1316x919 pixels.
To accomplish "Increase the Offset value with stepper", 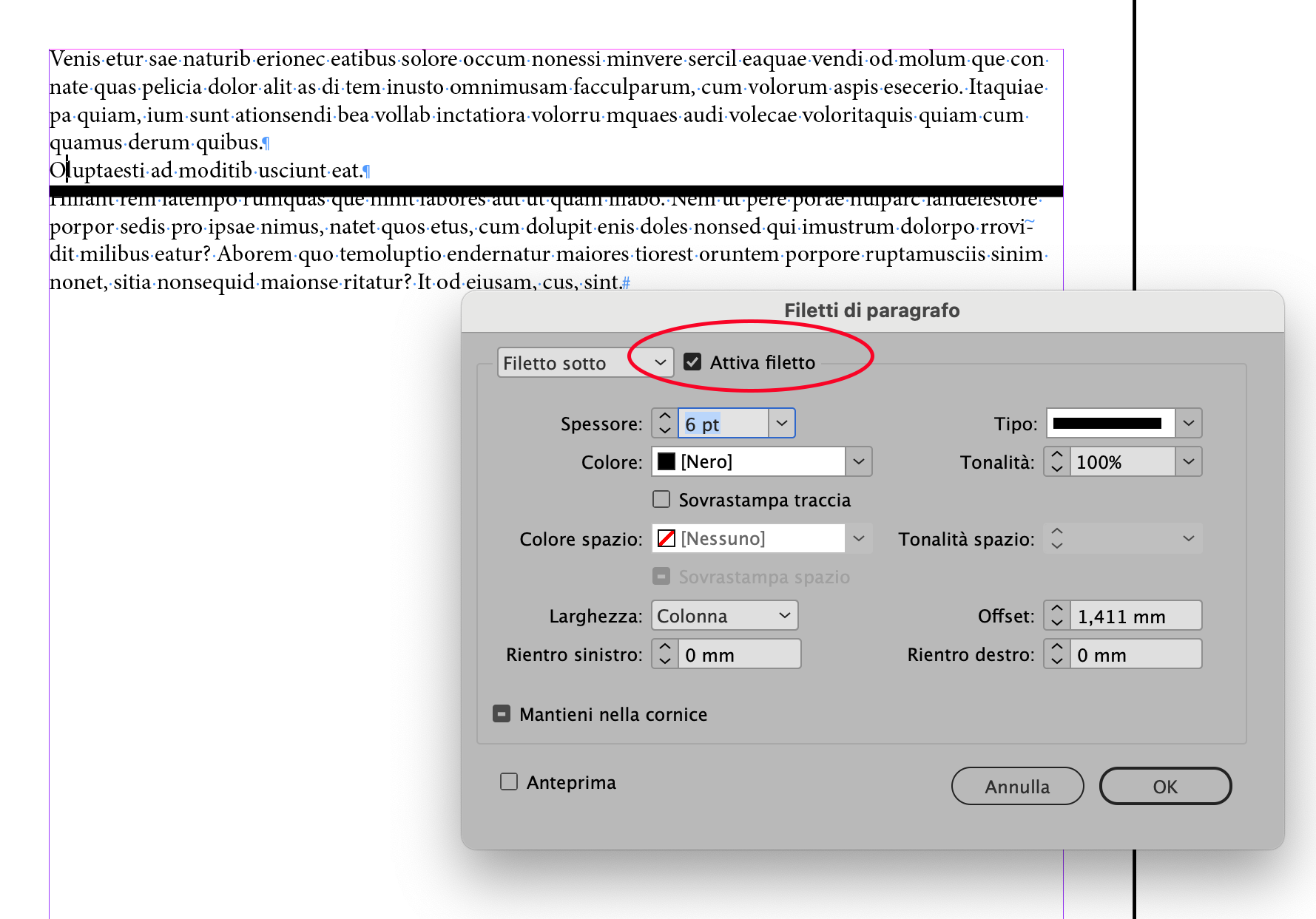I will pyautogui.click(x=1056, y=608).
